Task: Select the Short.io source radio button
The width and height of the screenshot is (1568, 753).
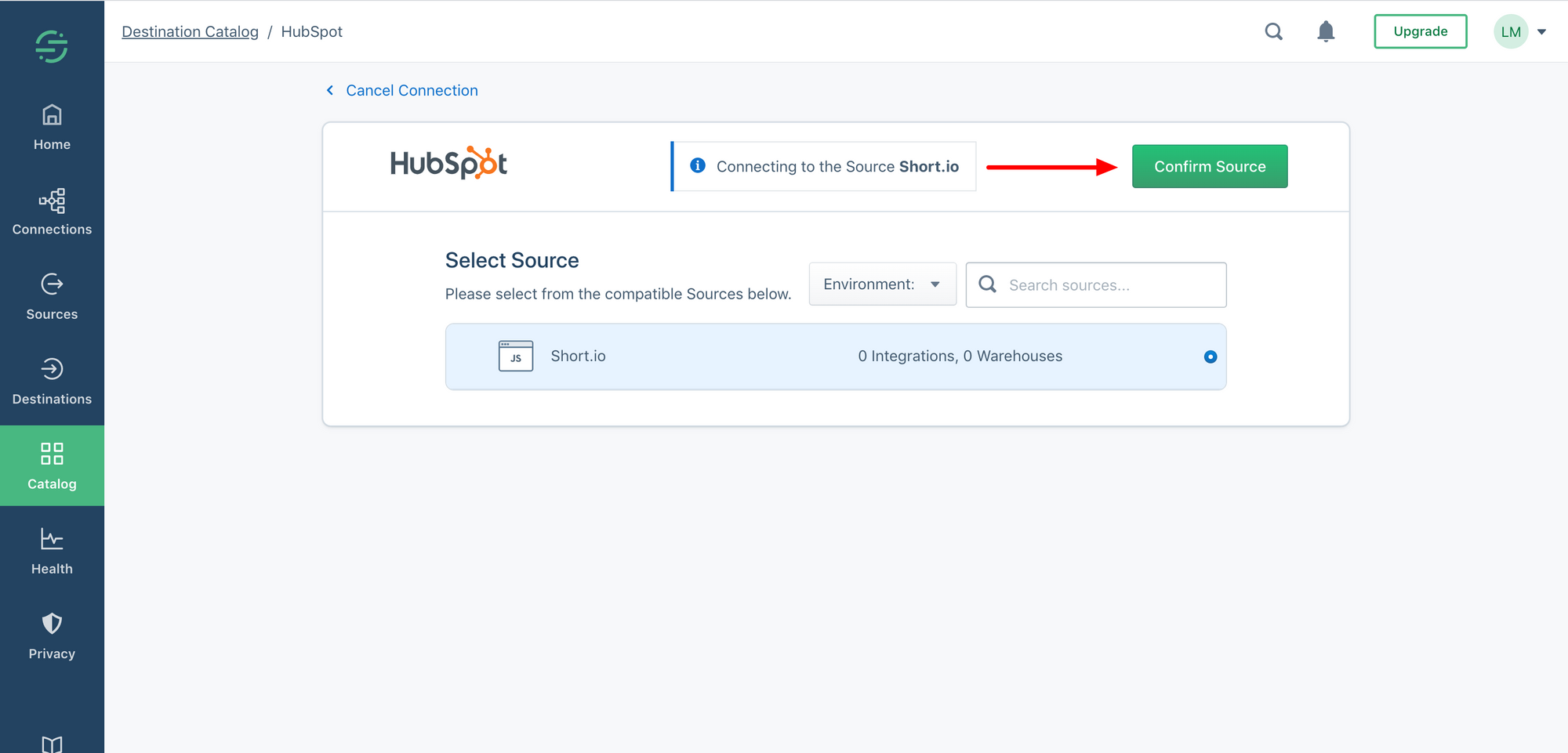Action: 1210,357
